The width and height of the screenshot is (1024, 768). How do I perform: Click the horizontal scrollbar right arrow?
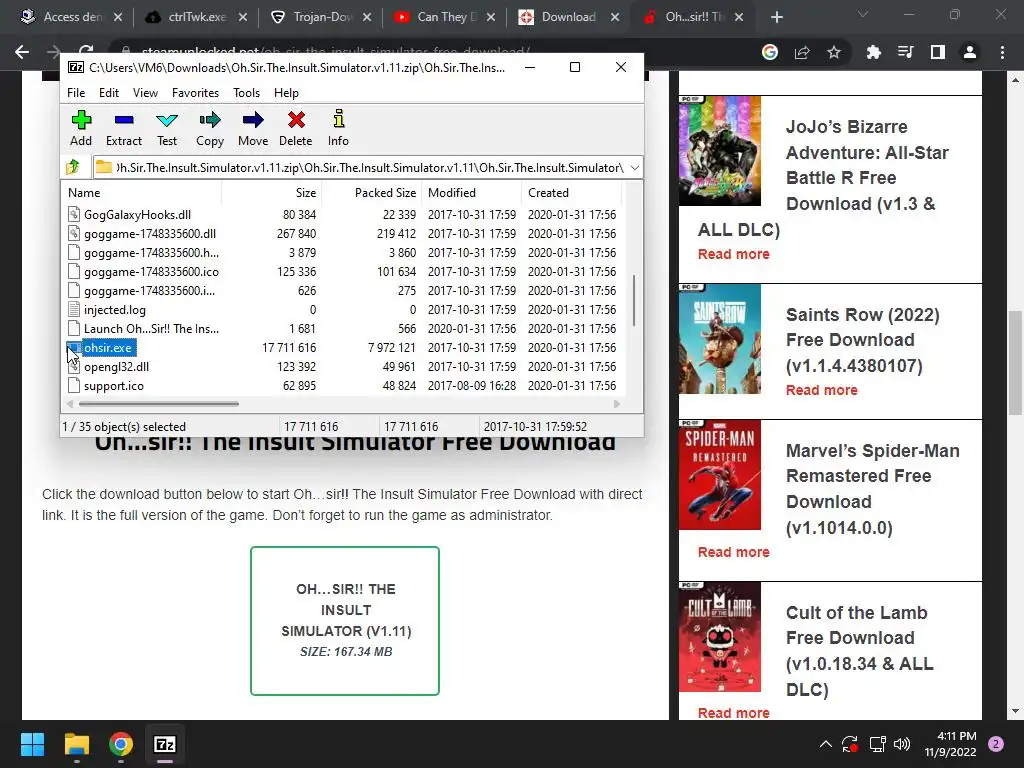[x=616, y=404]
